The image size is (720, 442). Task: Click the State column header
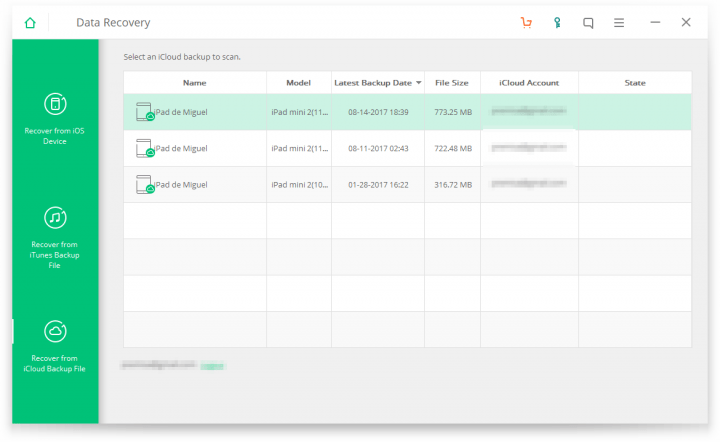(x=635, y=83)
